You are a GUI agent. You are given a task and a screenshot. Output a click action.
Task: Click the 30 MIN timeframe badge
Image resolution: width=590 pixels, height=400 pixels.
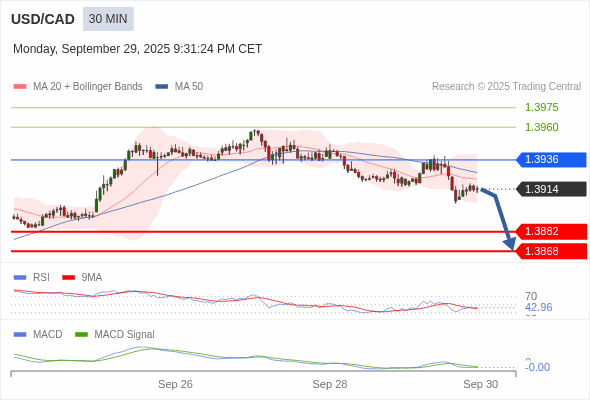pyautogui.click(x=108, y=19)
